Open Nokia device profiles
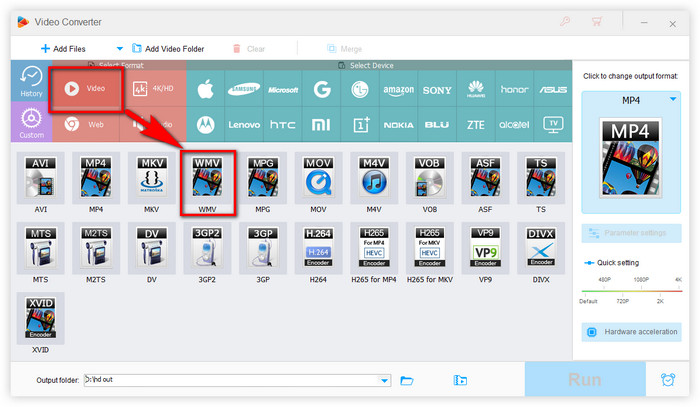Viewport: 700px width, 407px height. pos(398,125)
